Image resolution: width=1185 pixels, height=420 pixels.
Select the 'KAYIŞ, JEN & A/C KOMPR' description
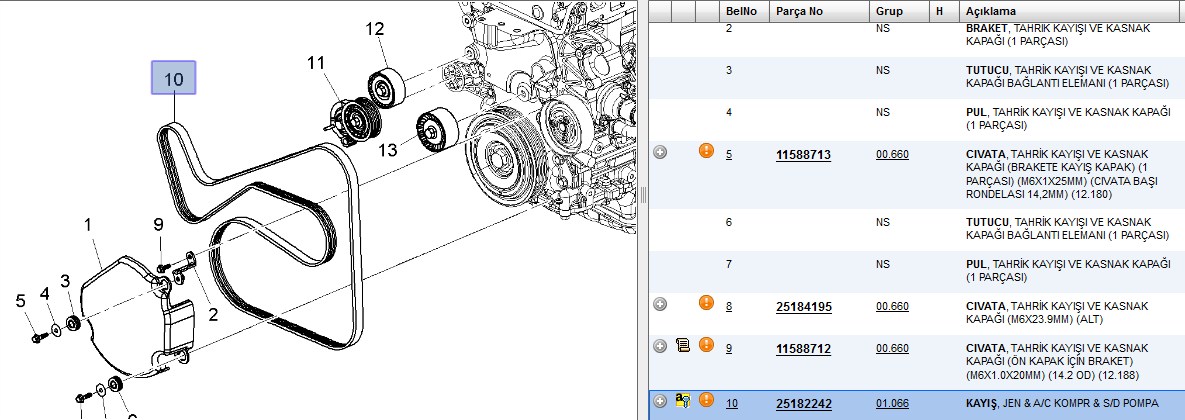(x=1062, y=403)
